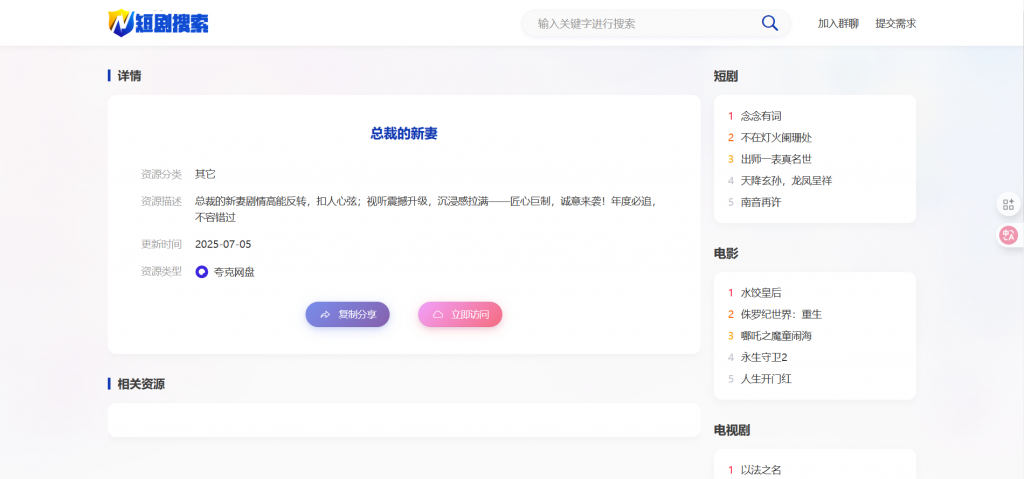Open short drama 不在灯火阑珊处
The height and width of the screenshot is (479, 1024).
pos(776,137)
